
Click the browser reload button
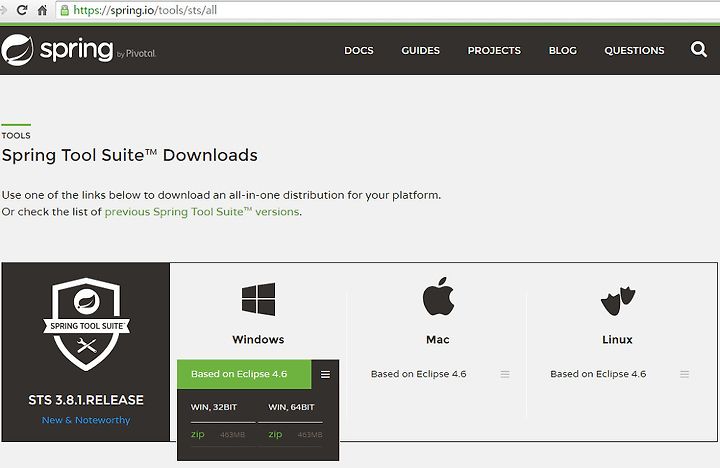22,10
